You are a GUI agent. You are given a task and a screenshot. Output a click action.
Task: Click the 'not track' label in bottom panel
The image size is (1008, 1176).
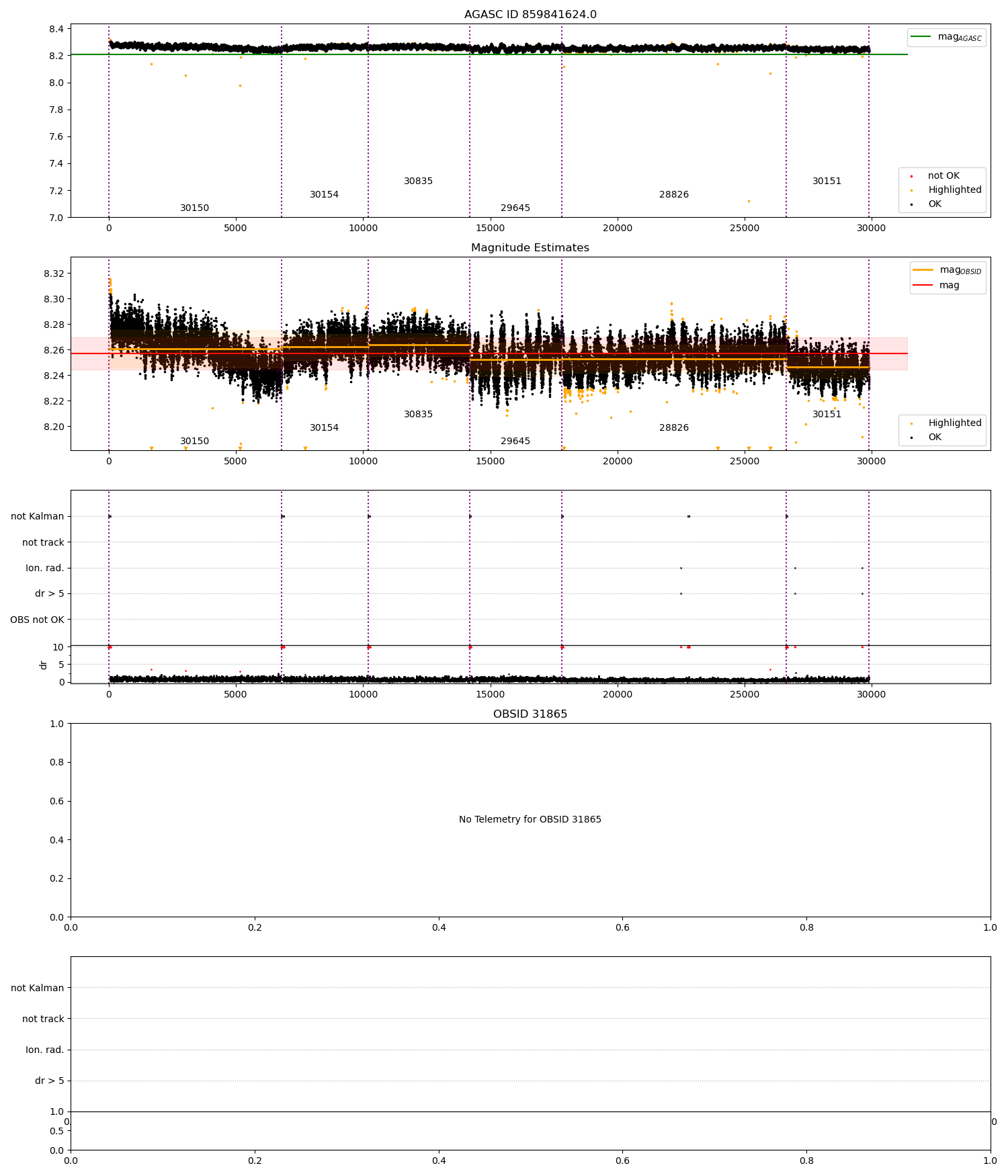[43, 1019]
